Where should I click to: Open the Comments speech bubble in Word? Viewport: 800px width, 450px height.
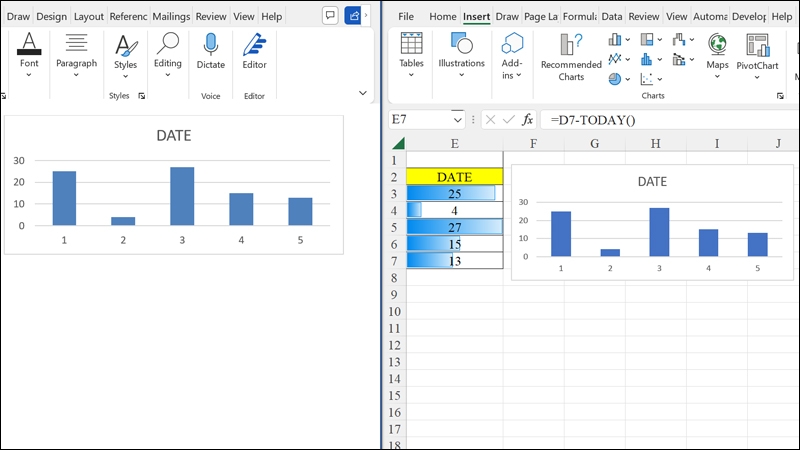click(331, 16)
